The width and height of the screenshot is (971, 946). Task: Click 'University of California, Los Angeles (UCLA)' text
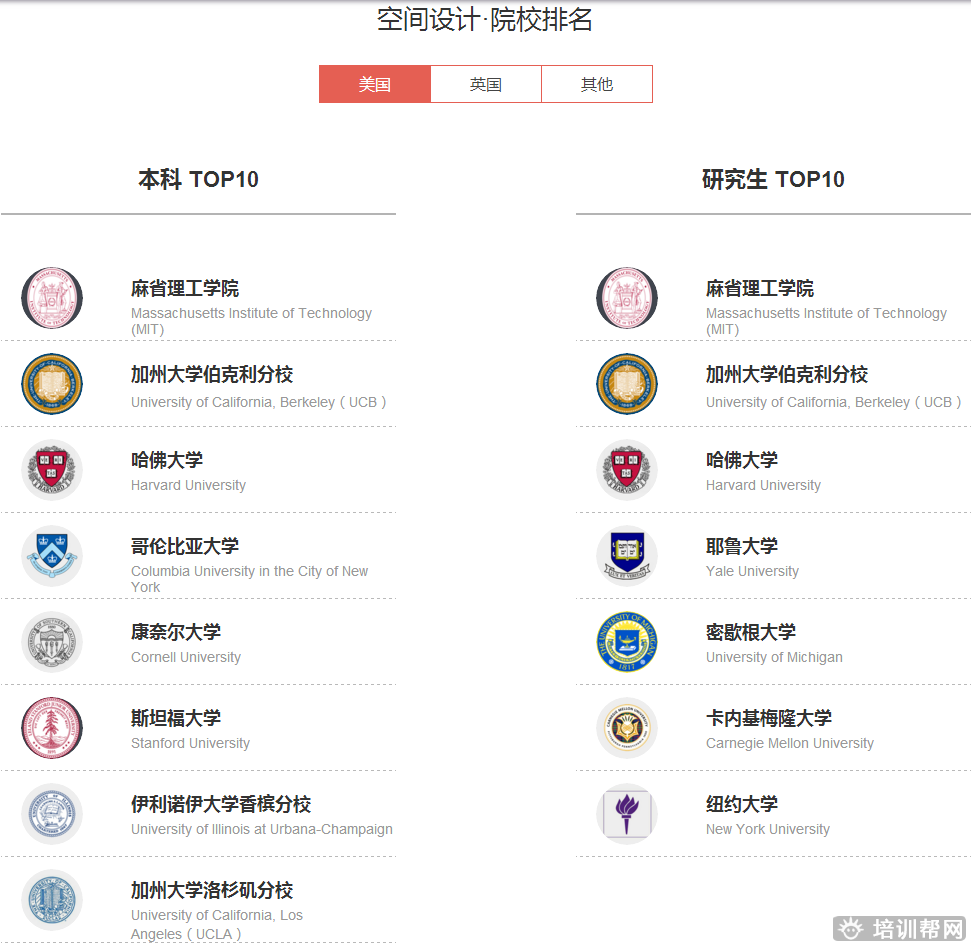(217, 924)
